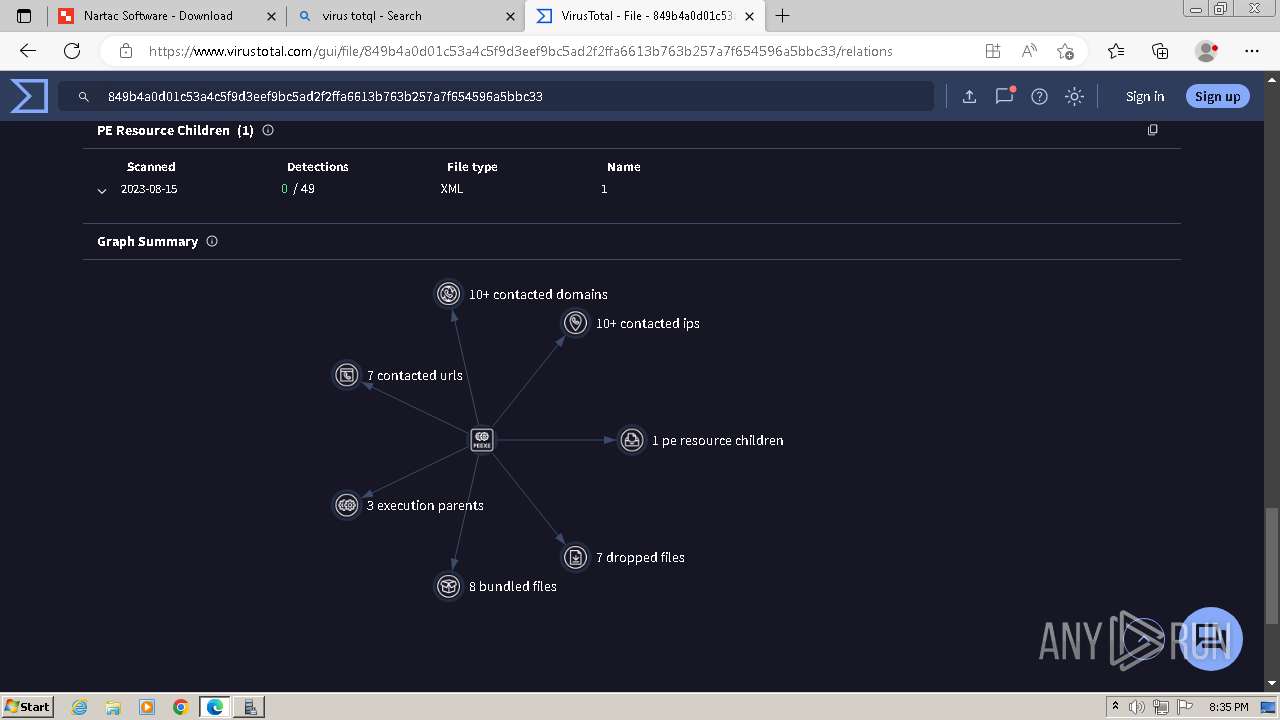Image resolution: width=1280 pixels, height=720 pixels.
Task: Open Chrome from taskbar
Action: coord(180,707)
